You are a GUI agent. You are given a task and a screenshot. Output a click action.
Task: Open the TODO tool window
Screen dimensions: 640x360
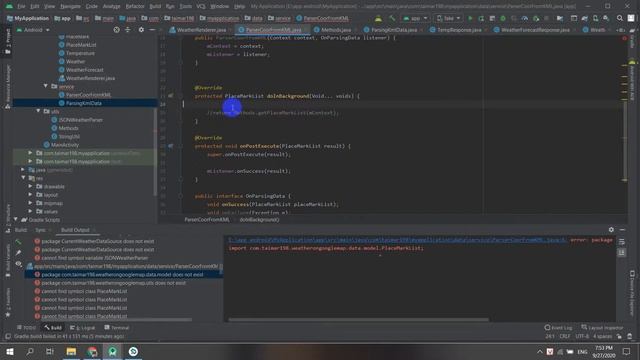[27, 328]
